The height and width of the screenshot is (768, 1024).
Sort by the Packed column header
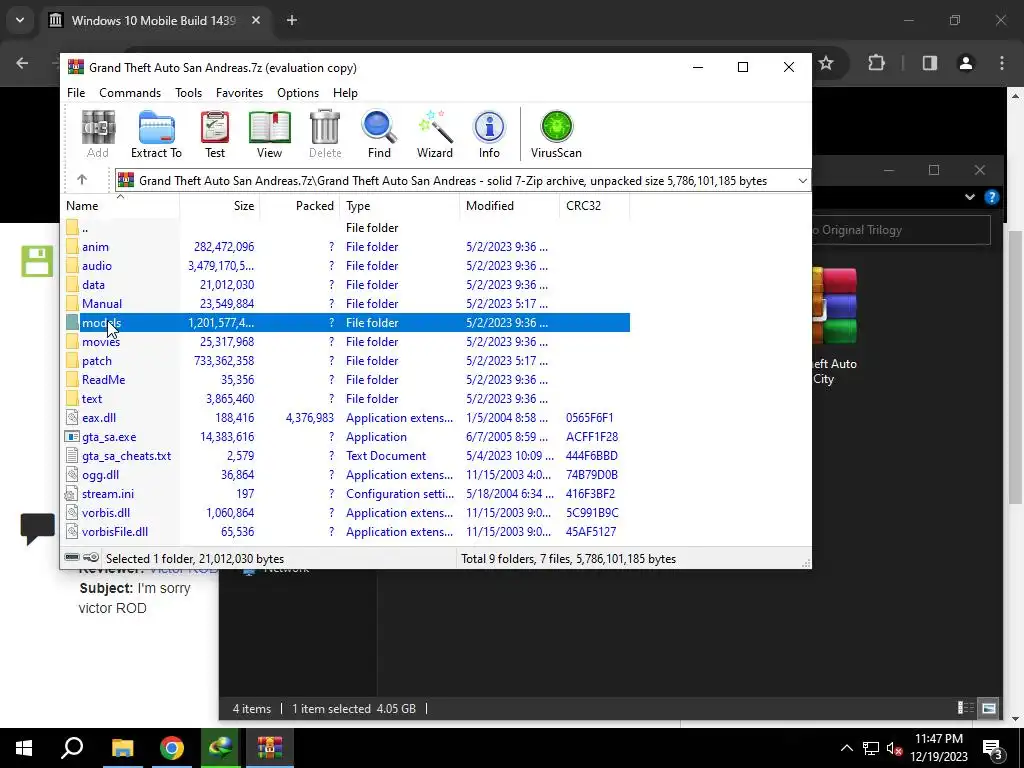[x=299, y=206]
